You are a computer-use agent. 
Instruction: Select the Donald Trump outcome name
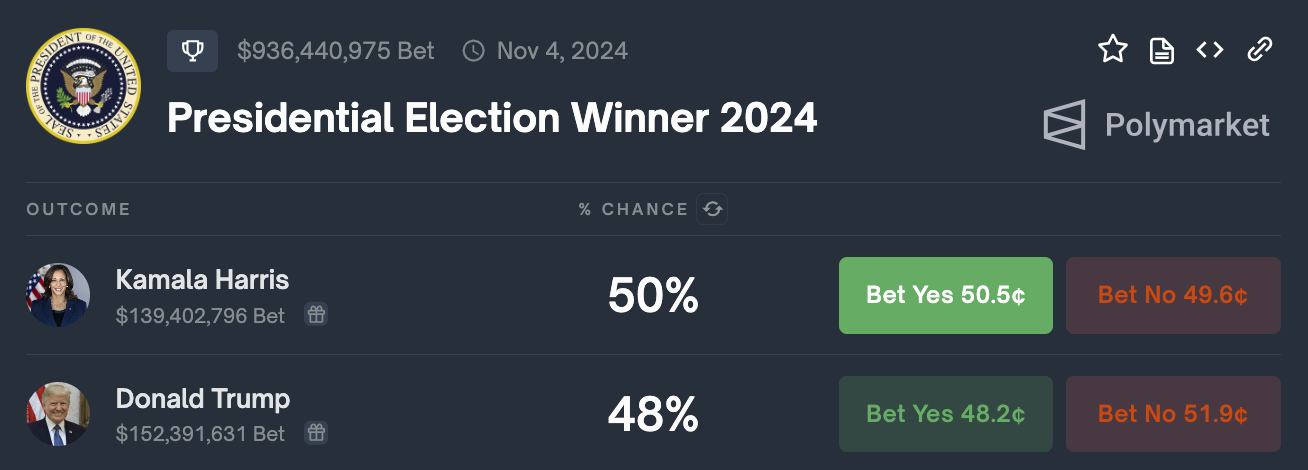pos(203,399)
